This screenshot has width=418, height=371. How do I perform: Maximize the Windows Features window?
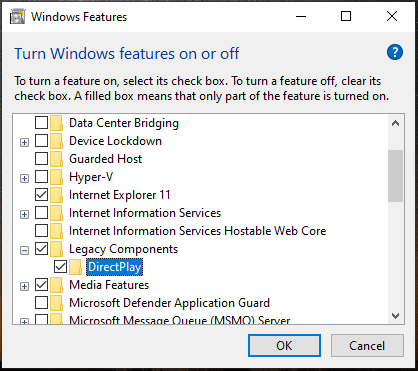coord(346,16)
